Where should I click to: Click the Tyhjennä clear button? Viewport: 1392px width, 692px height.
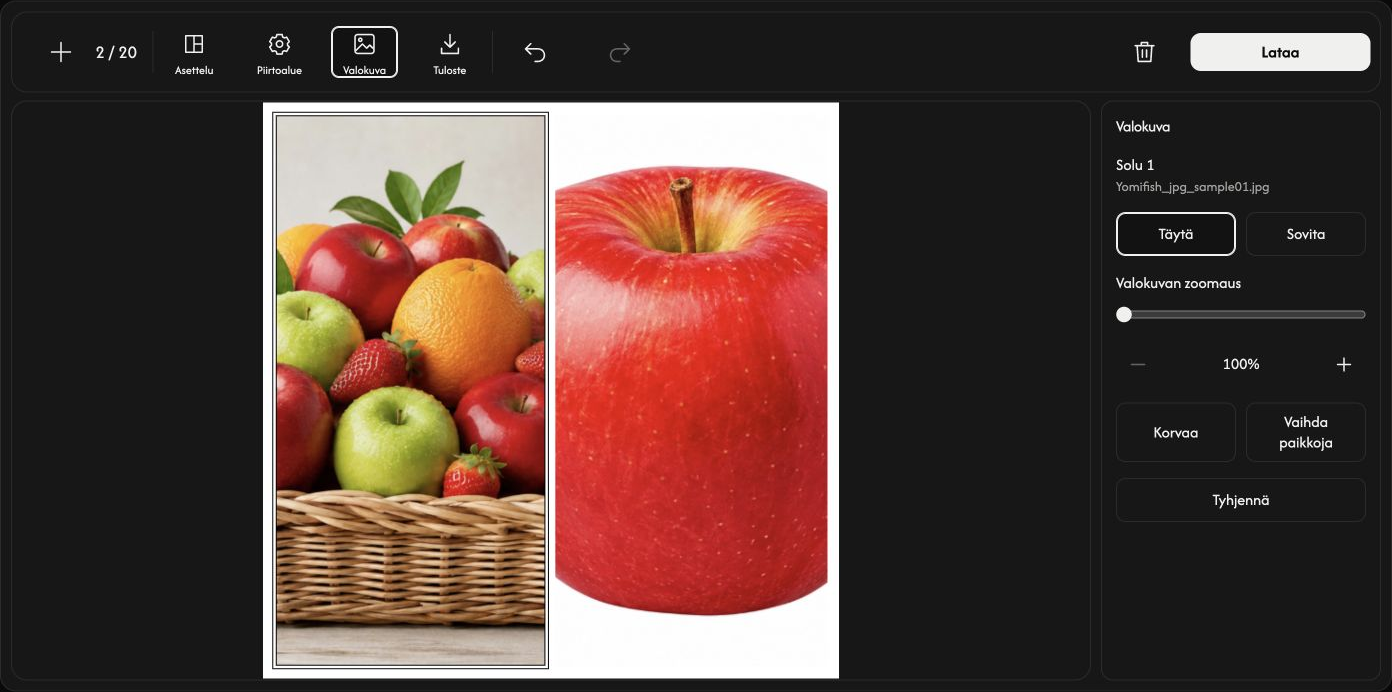pos(1241,500)
